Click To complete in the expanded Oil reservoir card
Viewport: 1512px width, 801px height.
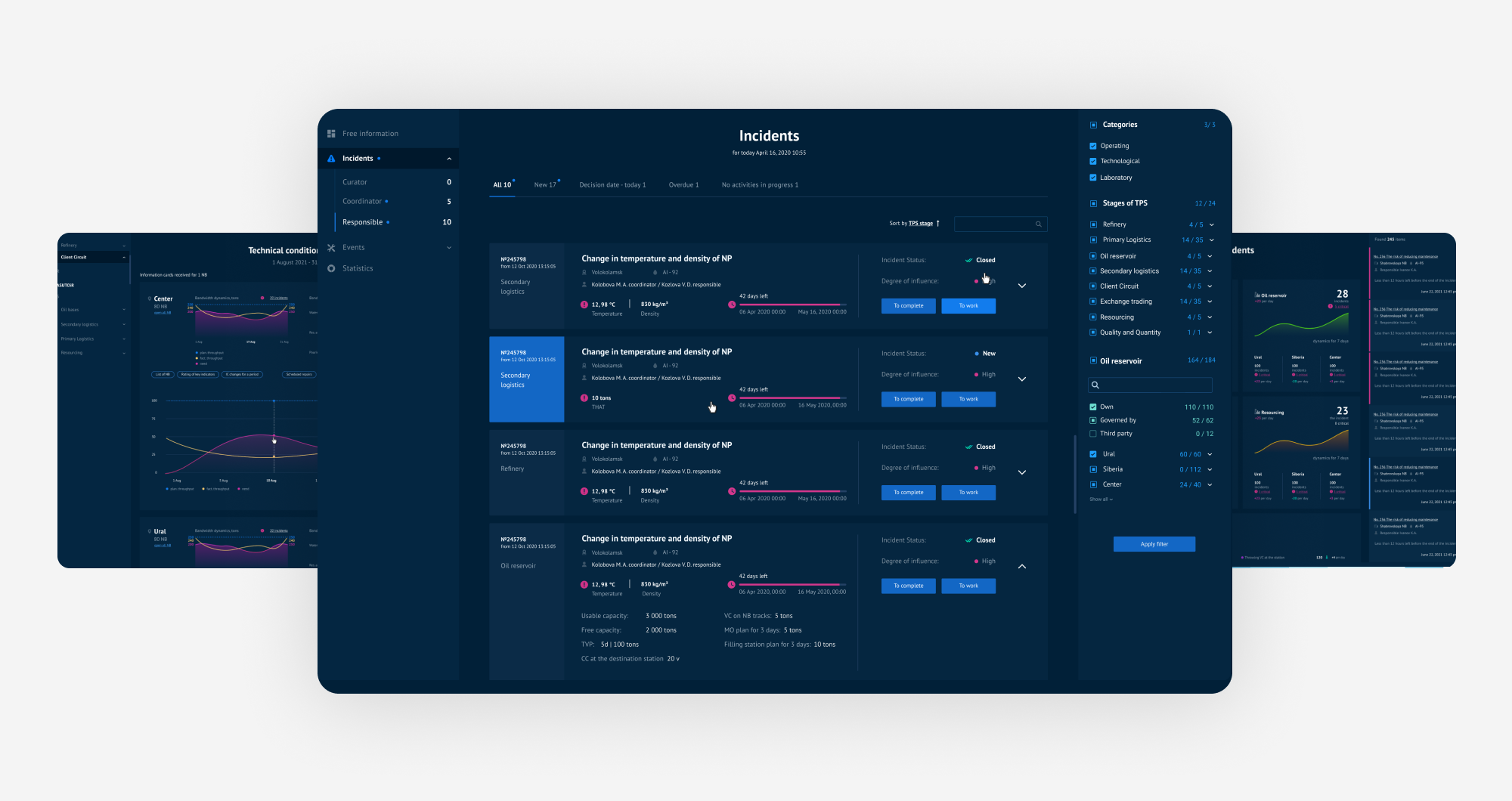coord(909,586)
